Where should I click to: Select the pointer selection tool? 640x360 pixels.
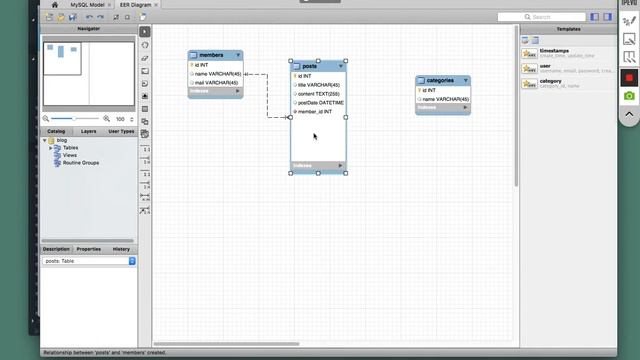(x=145, y=32)
